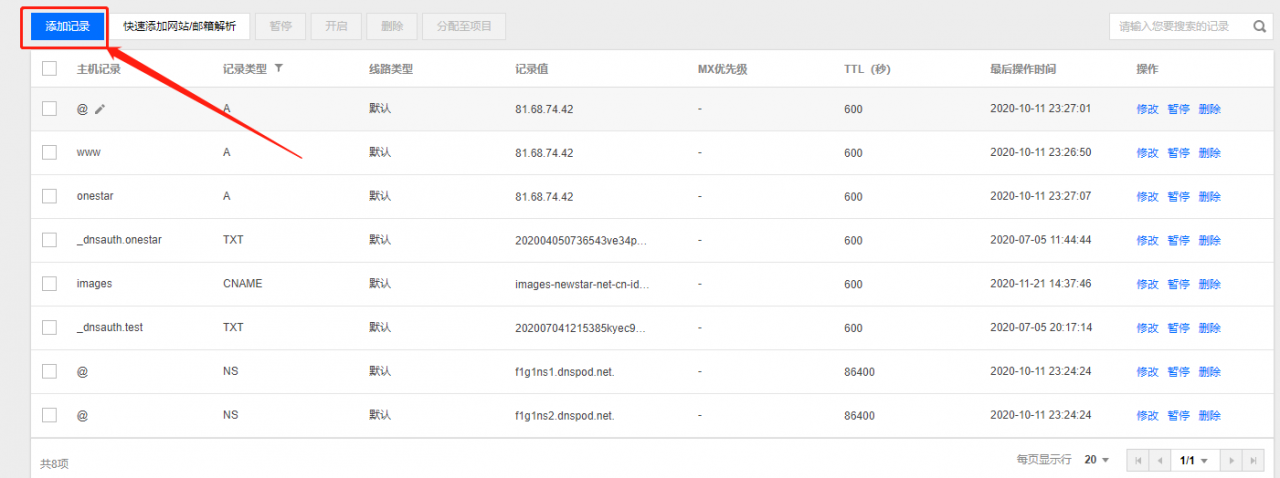Image resolution: width=1280 pixels, height=478 pixels.
Task: Click 暂停 for the images record
Action: (x=1178, y=284)
